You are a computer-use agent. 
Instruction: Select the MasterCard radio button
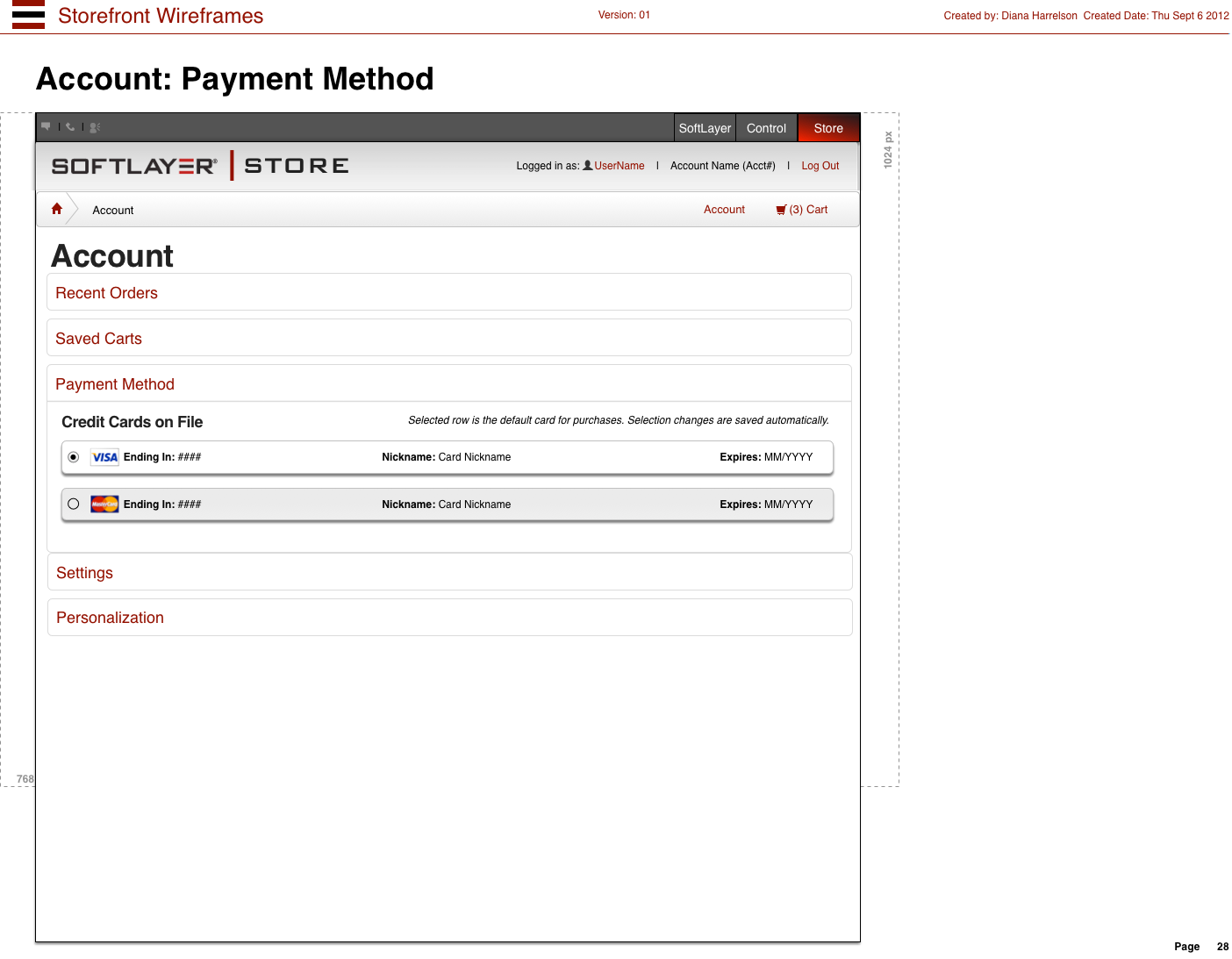pyautogui.click(x=74, y=504)
